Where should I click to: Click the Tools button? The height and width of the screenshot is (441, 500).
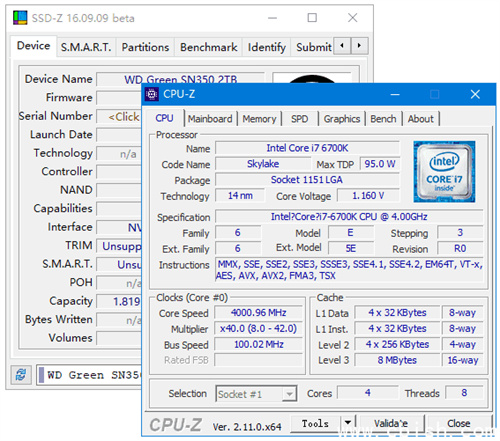pyautogui.click(x=315, y=423)
